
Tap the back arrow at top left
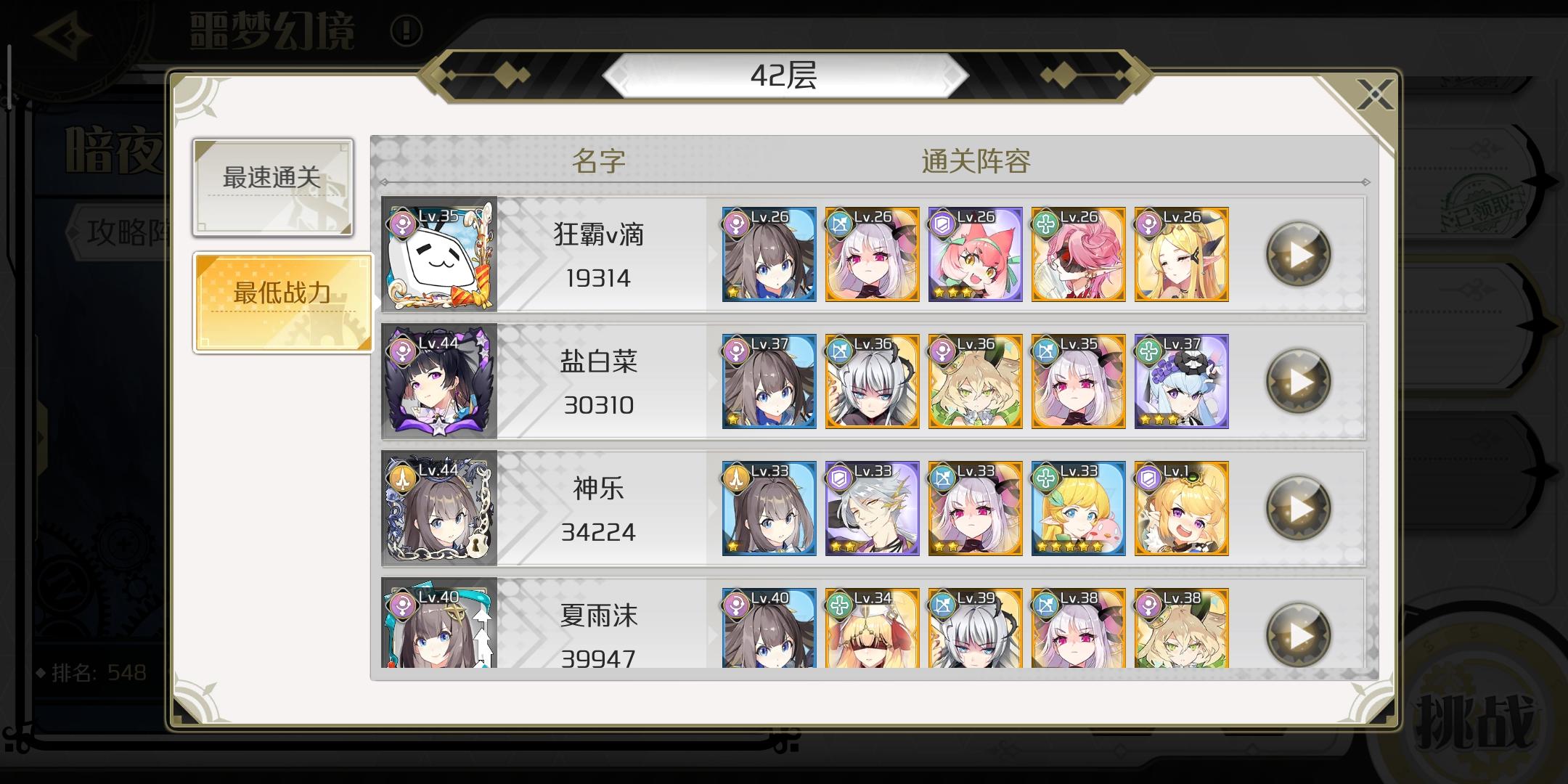[63, 35]
